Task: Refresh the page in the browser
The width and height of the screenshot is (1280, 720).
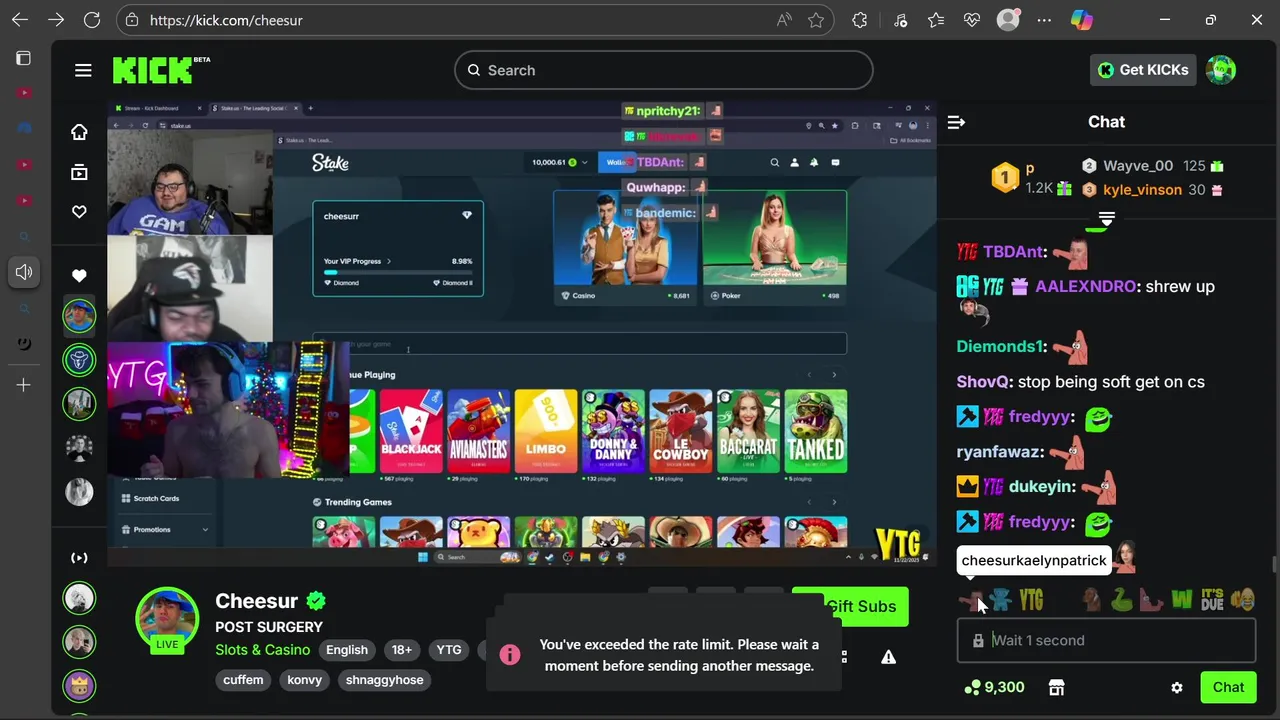Action: [92, 20]
